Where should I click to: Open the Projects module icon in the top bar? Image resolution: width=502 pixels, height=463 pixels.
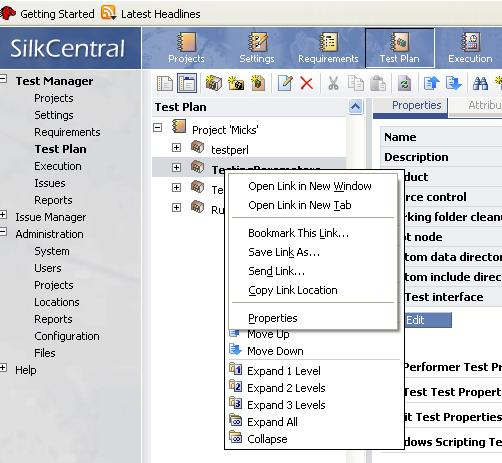click(x=186, y=48)
